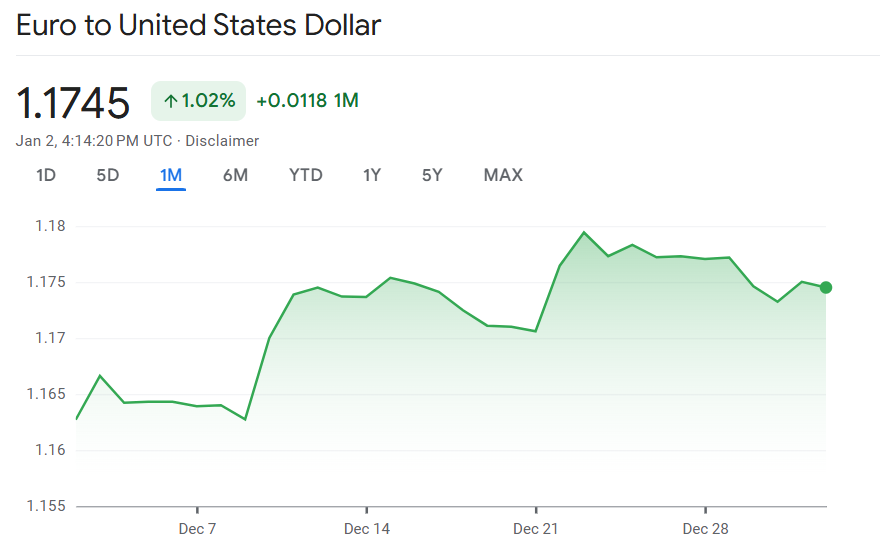
Task: Click the Dec 14 date axis label
Action: pos(367,528)
